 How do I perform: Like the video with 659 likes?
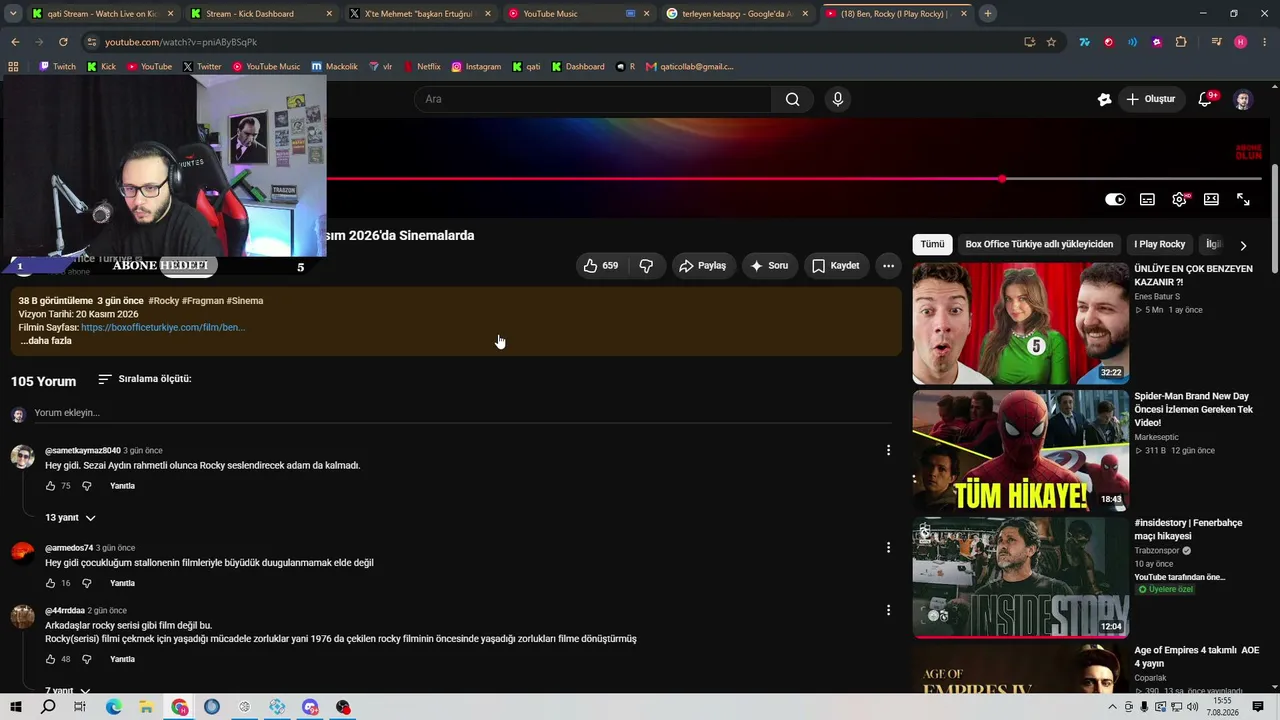[x=601, y=266]
